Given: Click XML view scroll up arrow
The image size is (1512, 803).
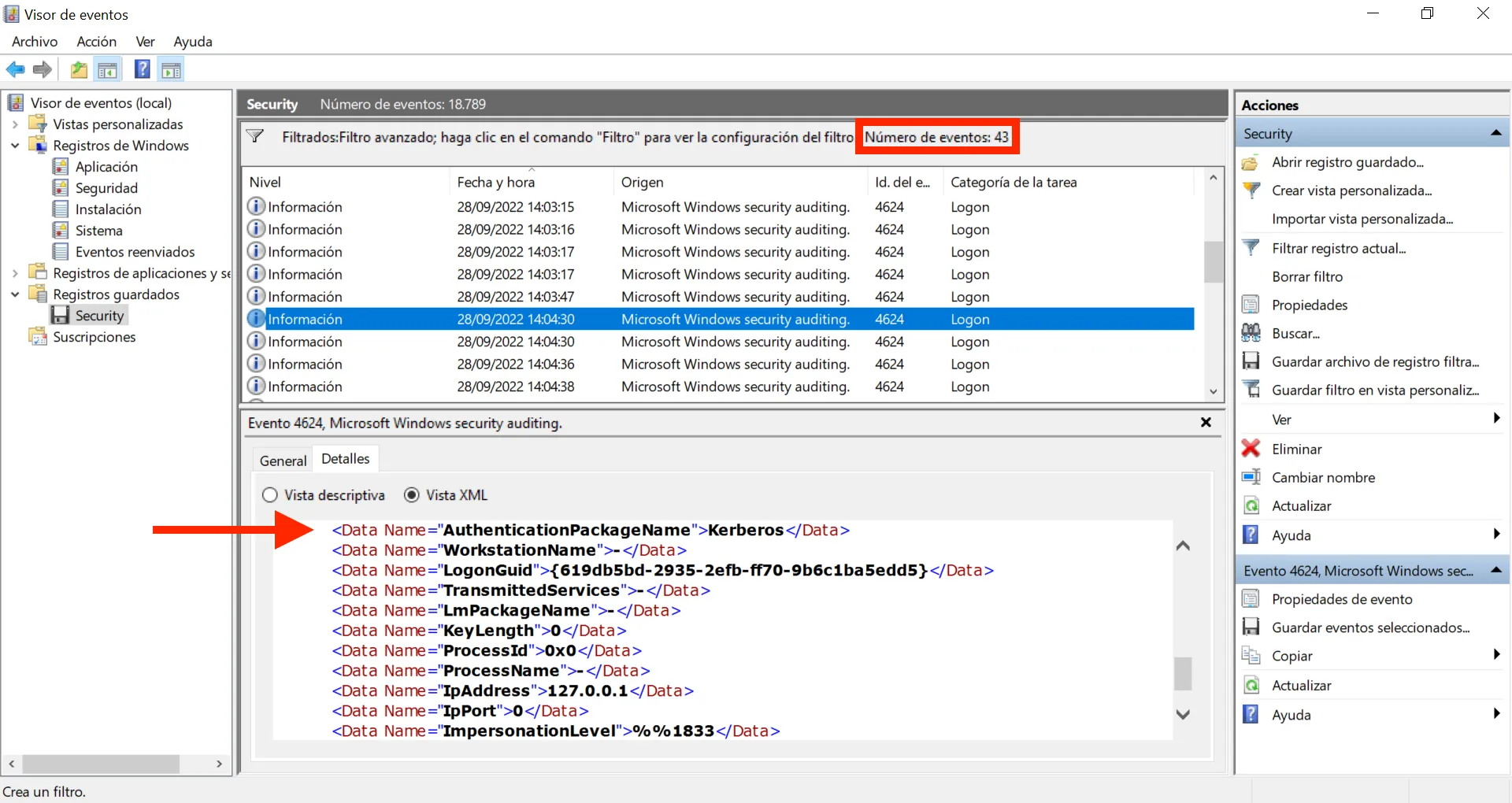Looking at the screenshot, I should (x=1183, y=546).
